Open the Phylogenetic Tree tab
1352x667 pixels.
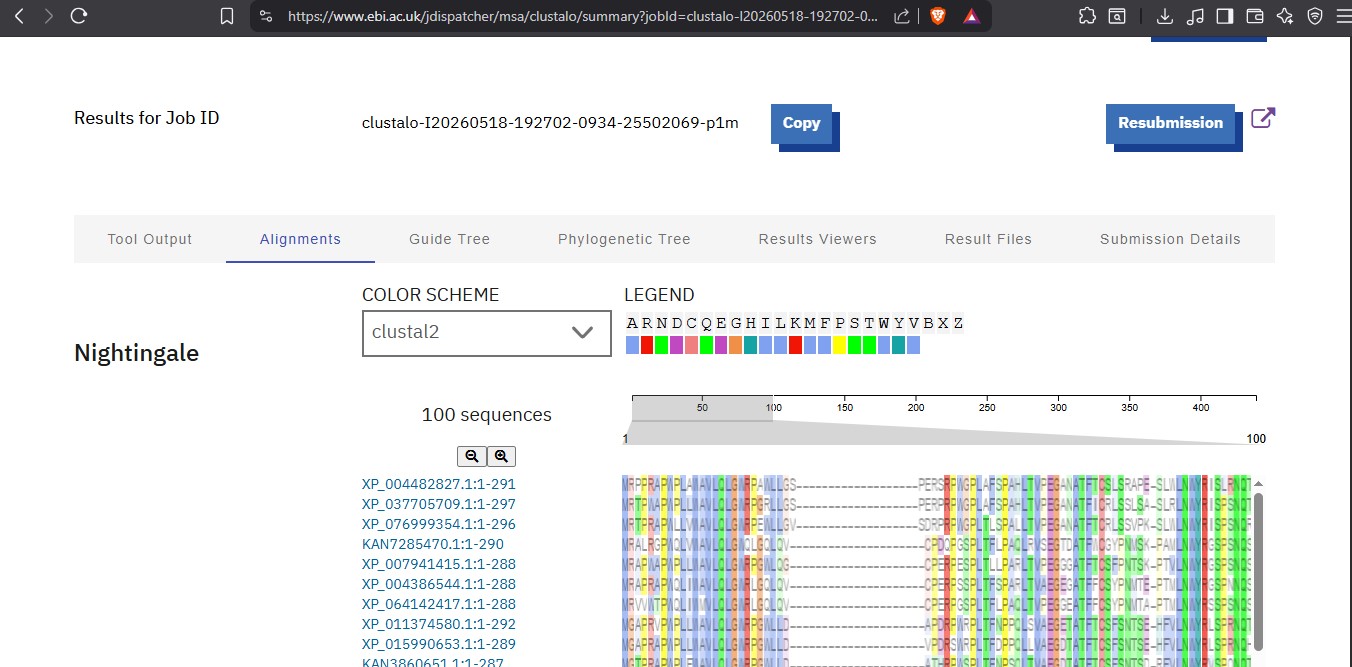pos(624,239)
